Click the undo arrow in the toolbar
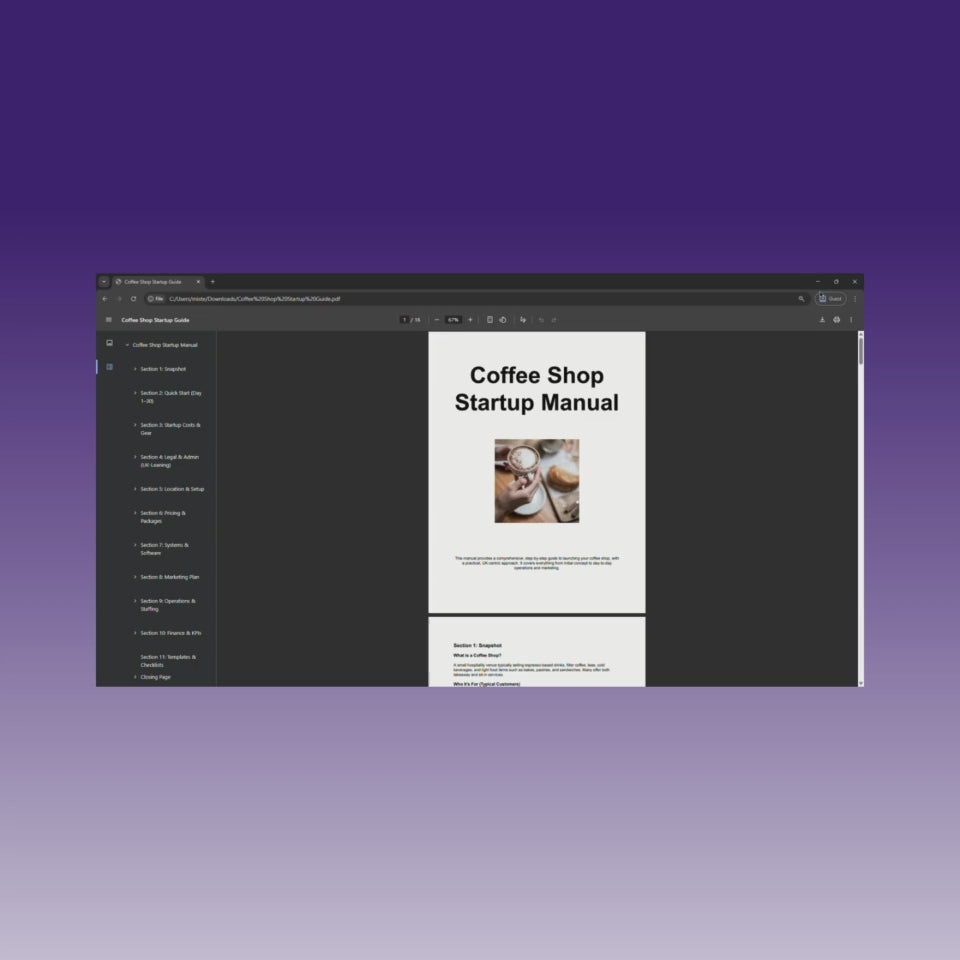The width and height of the screenshot is (960, 960). 541,319
